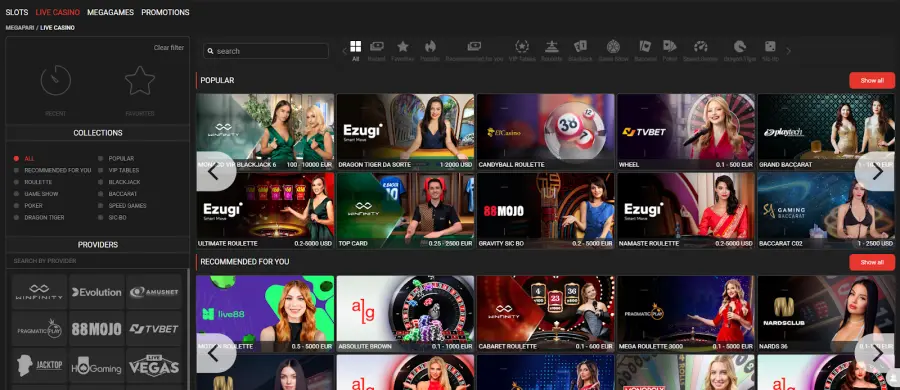Viewport: 900px width, 390px height.
Task: Filter by HoGaming provider logo
Action: click(x=96, y=365)
